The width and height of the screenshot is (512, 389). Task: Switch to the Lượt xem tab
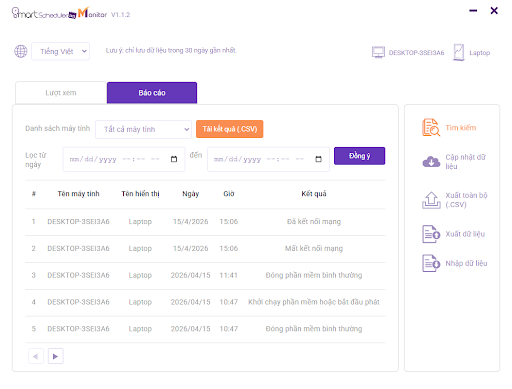tap(61, 93)
